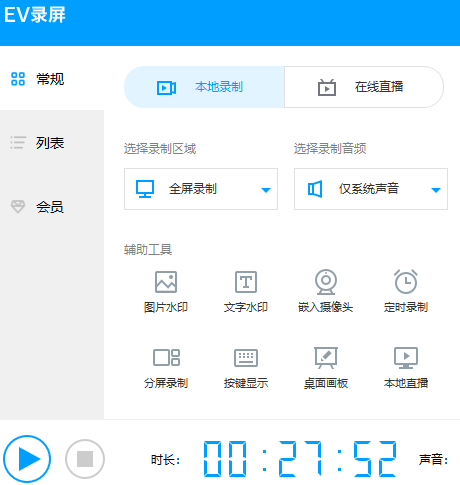The height and width of the screenshot is (485, 460).
Task: Expand the 仅系统声音 audio source dropdown
Action: click(x=371, y=189)
